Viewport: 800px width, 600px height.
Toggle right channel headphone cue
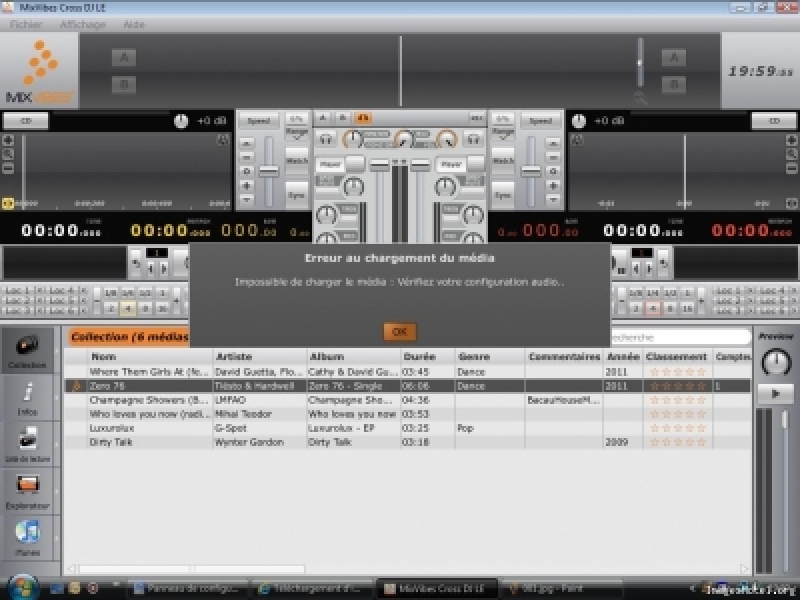pos(473,138)
